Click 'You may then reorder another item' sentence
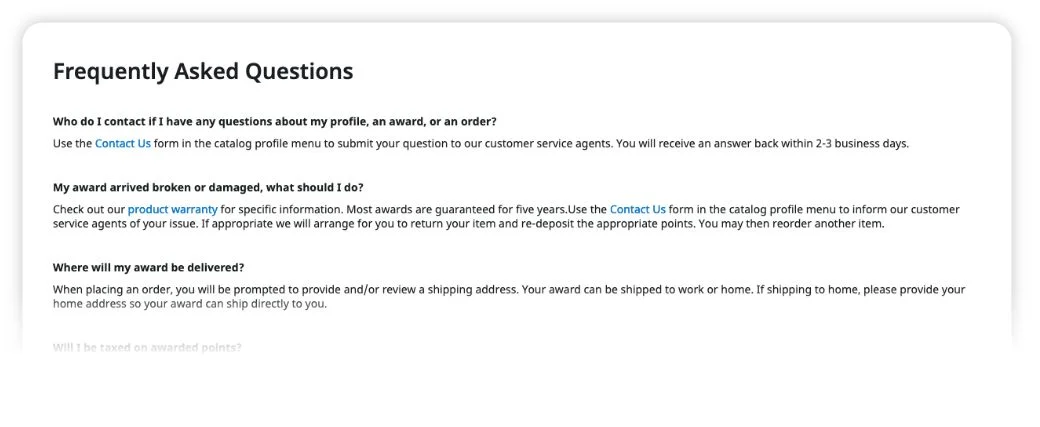1040x427 pixels. (791, 224)
